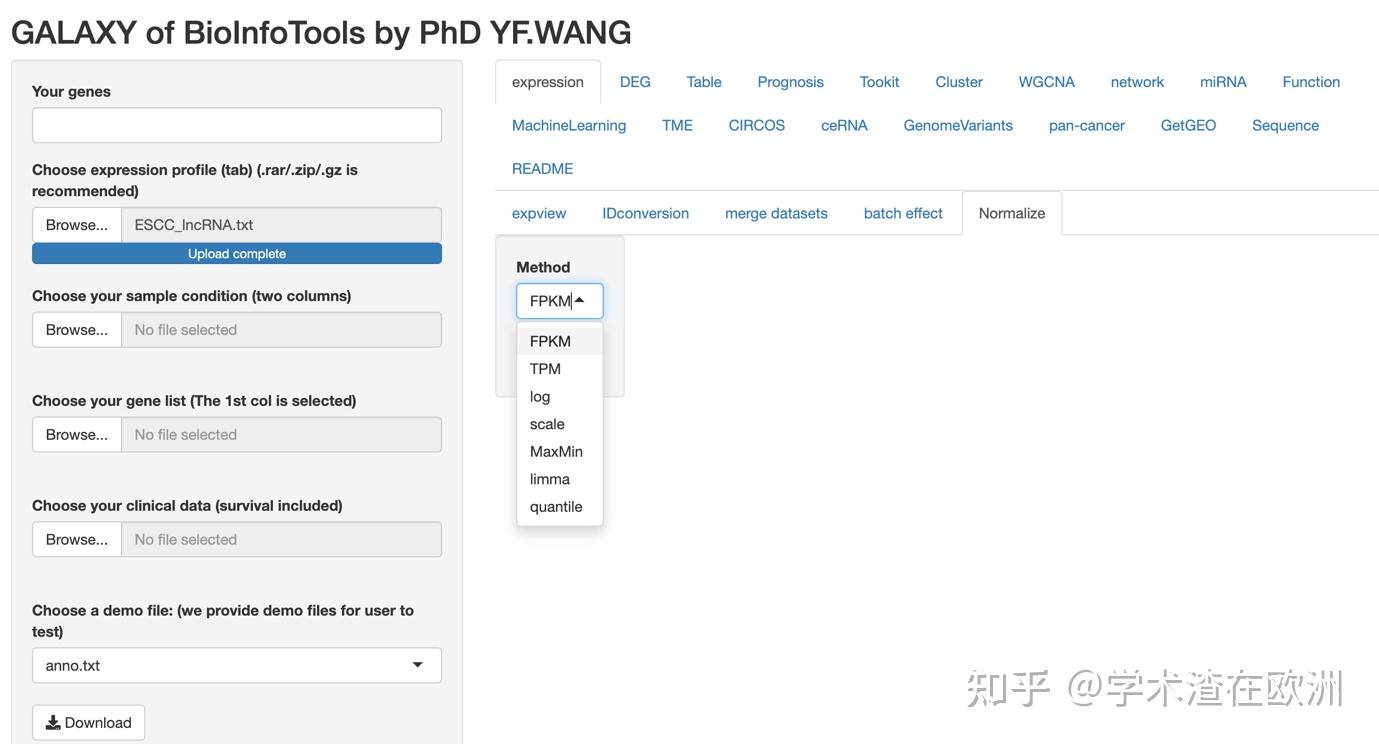Open the demo file selector caret
Image resolution: width=1379 pixels, height=744 pixels.
tap(418, 664)
